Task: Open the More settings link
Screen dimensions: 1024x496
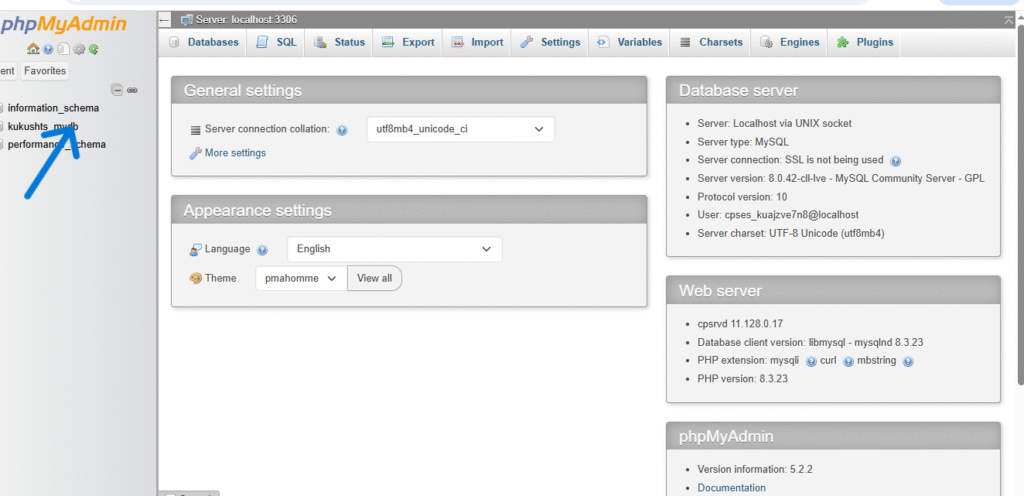Action: pos(235,153)
